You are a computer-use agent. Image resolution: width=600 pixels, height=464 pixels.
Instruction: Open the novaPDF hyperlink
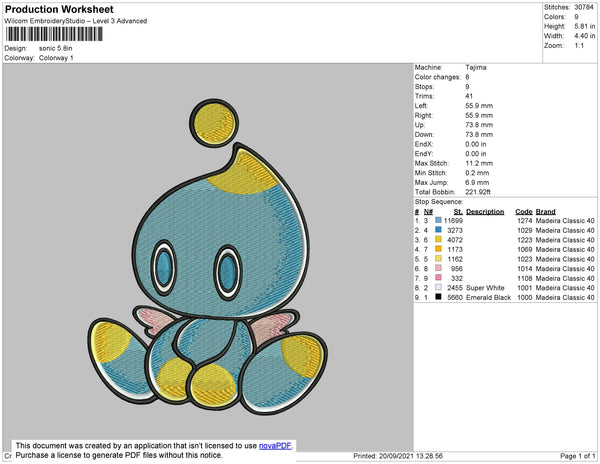tap(275, 446)
